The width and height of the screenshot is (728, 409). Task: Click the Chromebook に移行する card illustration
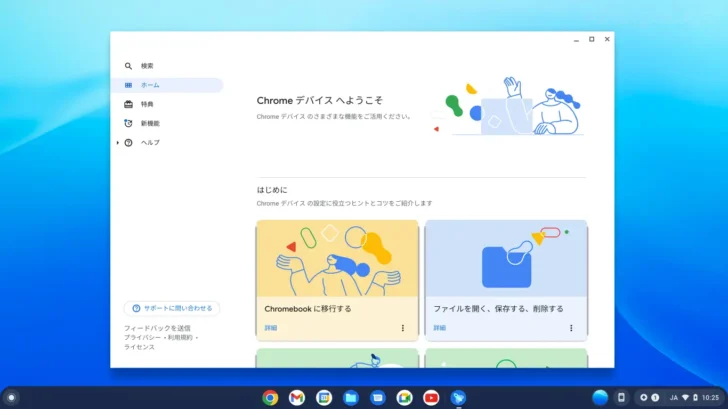point(337,259)
